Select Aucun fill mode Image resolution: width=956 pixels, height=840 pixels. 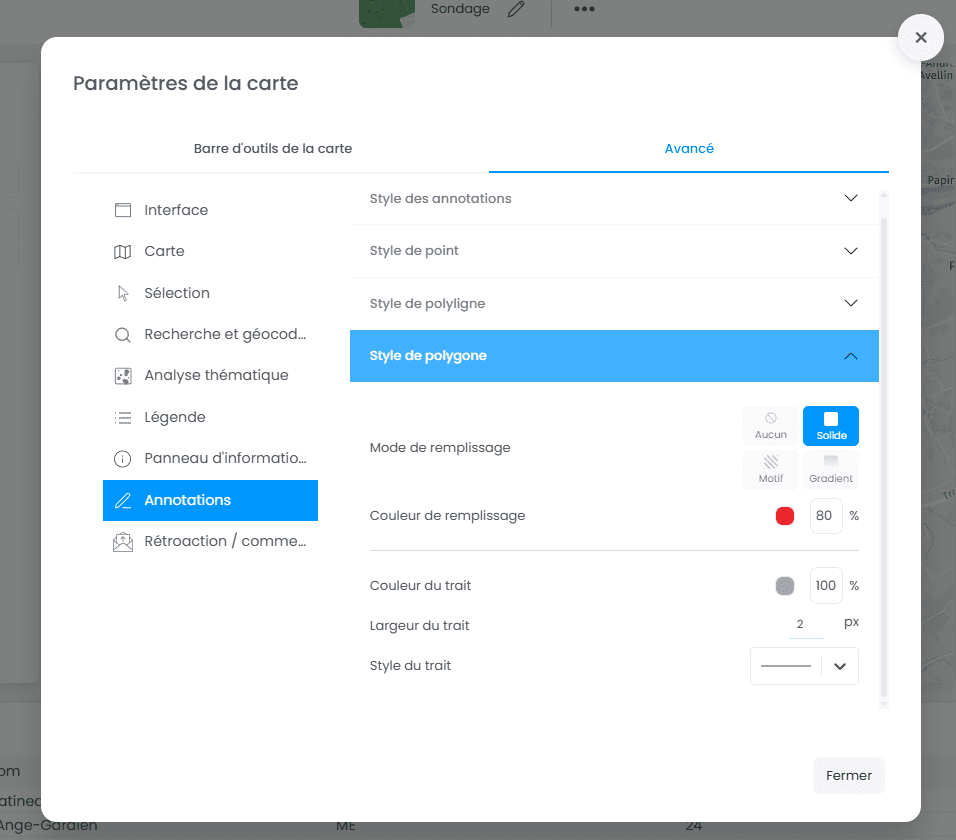coord(771,425)
